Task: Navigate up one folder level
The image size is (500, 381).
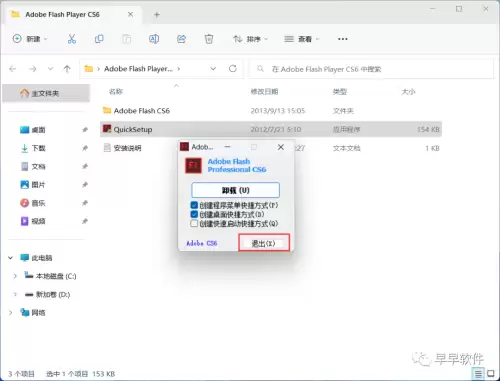Action: pos(67,69)
